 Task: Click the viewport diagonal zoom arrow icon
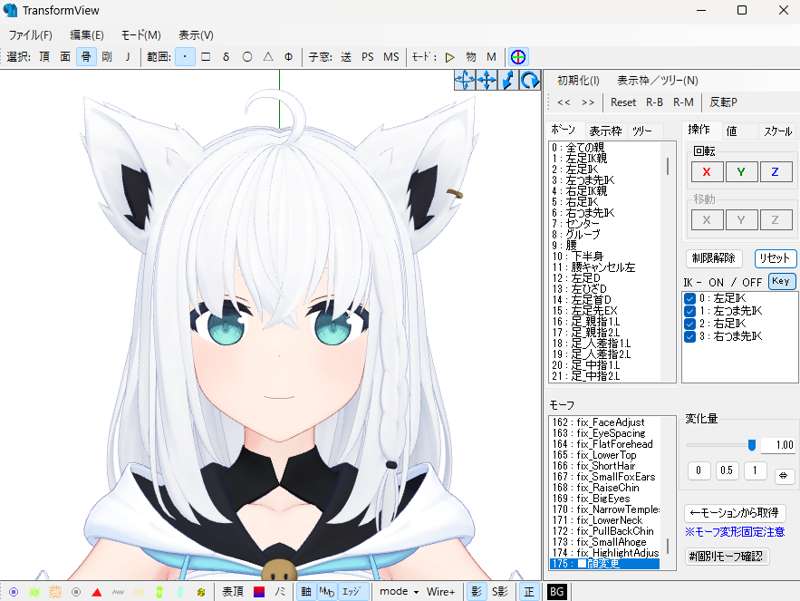point(508,80)
